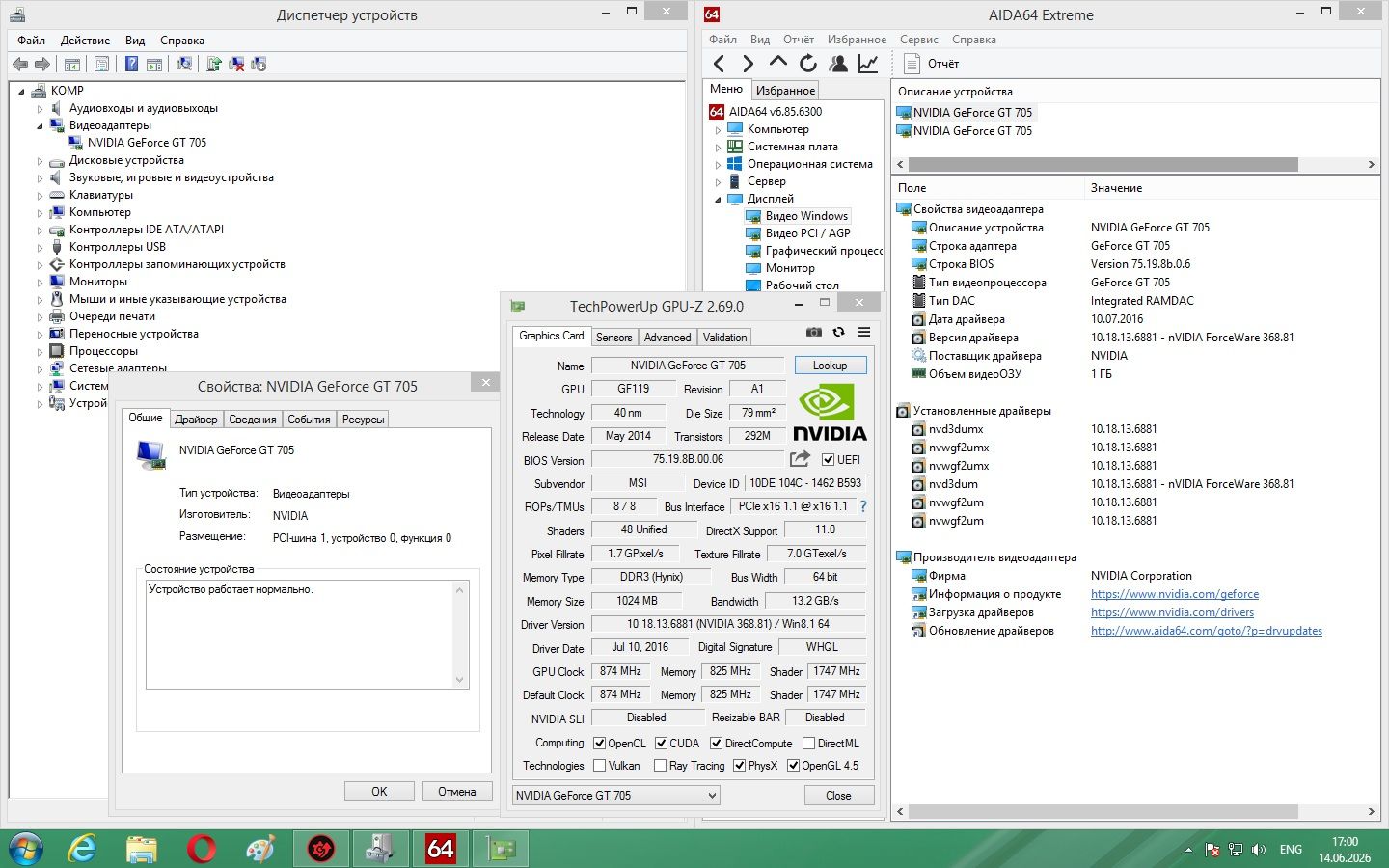1389x868 pixels.
Task: Click the AIDA64 up arrow toolbar icon
Action: [x=778, y=63]
